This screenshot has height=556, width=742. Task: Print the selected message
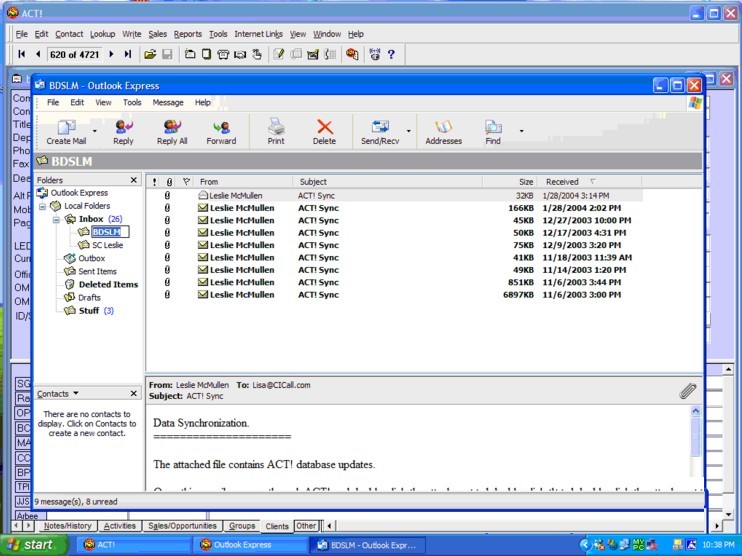coord(276,132)
